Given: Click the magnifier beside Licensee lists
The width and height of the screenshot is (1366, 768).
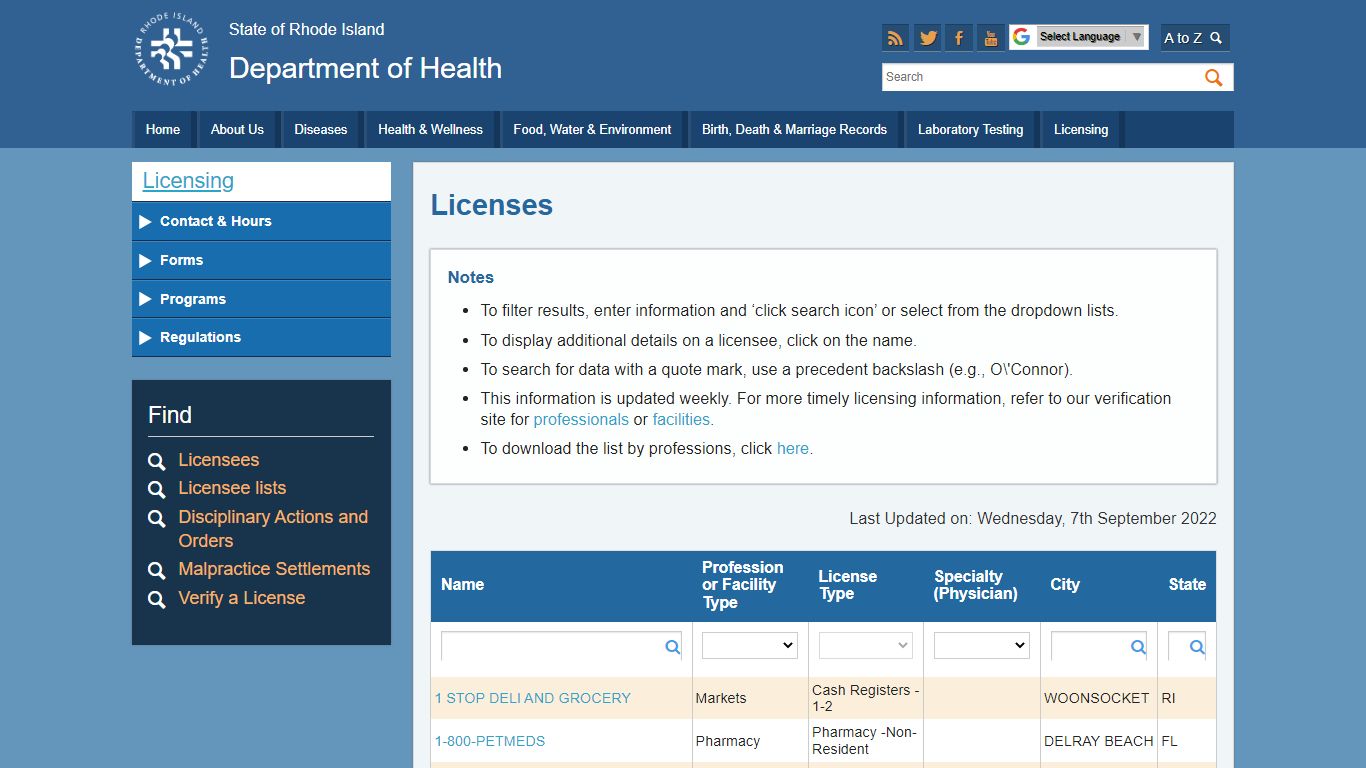Looking at the screenshot, I should [156, 489].
